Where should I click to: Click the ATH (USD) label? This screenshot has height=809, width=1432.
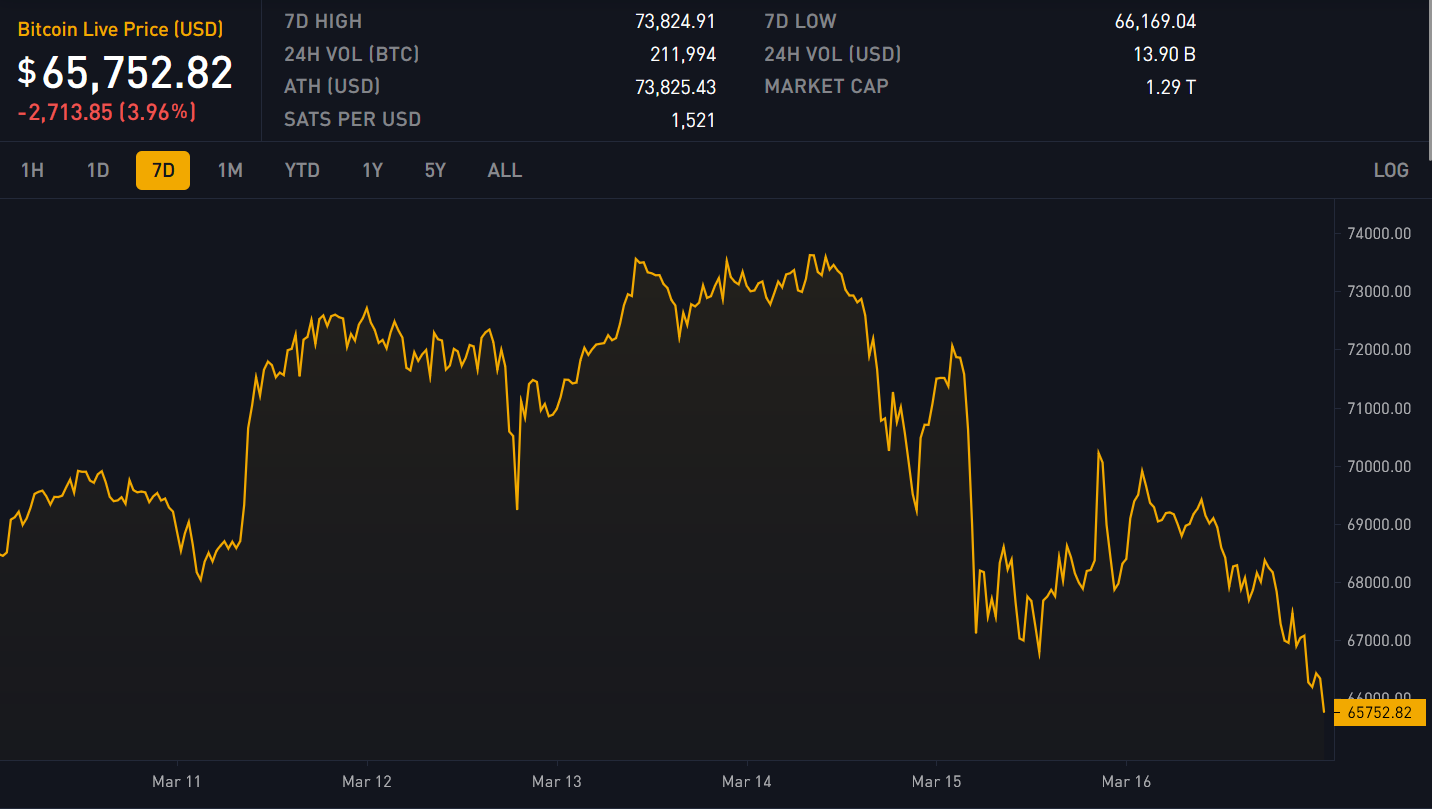point(332,87)
